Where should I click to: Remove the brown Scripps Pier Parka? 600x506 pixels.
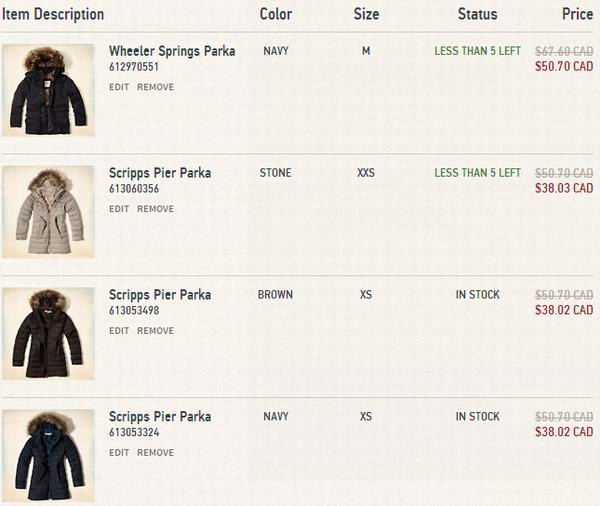pos(155,331)
